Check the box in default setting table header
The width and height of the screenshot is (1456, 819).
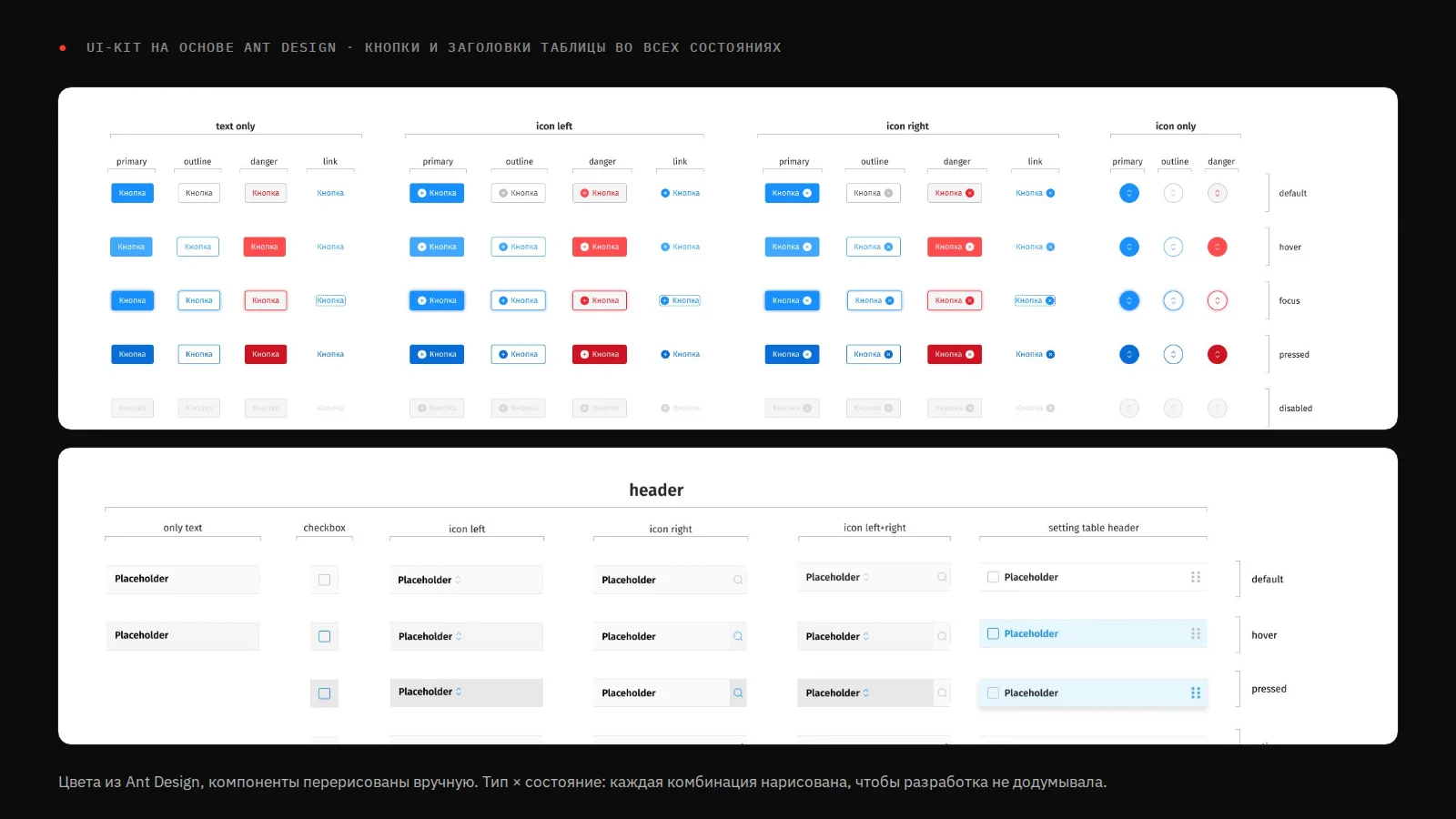coord(993,577)
